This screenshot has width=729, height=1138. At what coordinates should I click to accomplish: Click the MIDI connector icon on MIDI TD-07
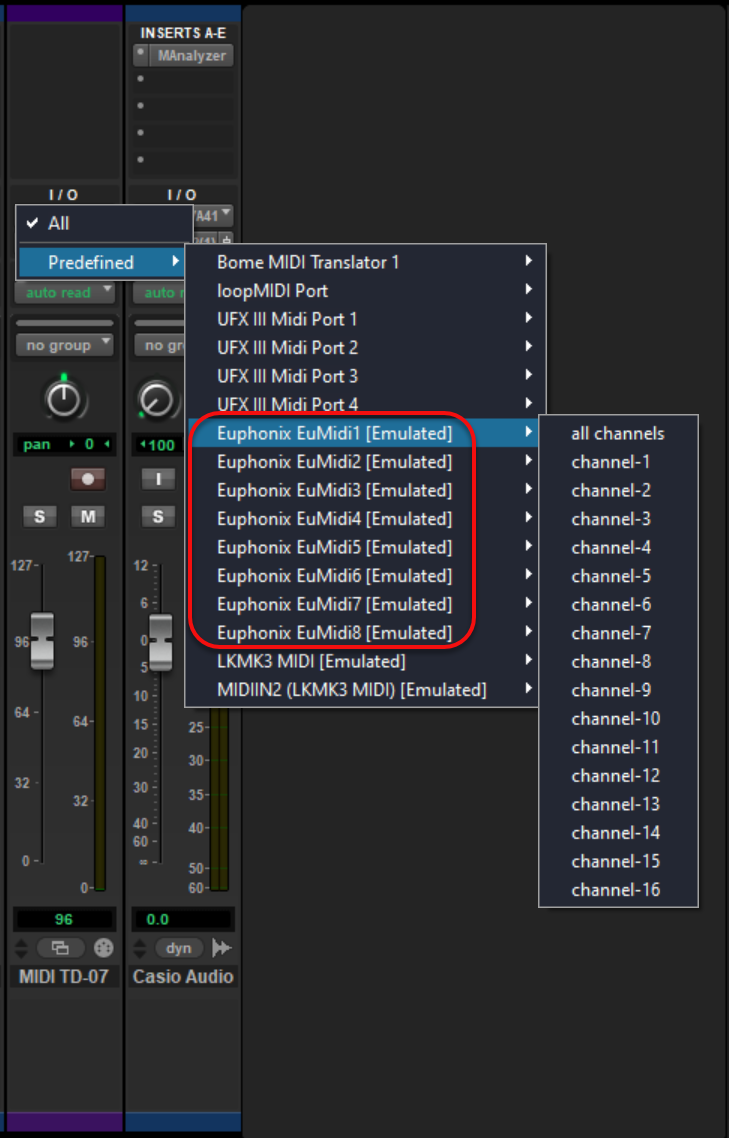tap(103, 948)
